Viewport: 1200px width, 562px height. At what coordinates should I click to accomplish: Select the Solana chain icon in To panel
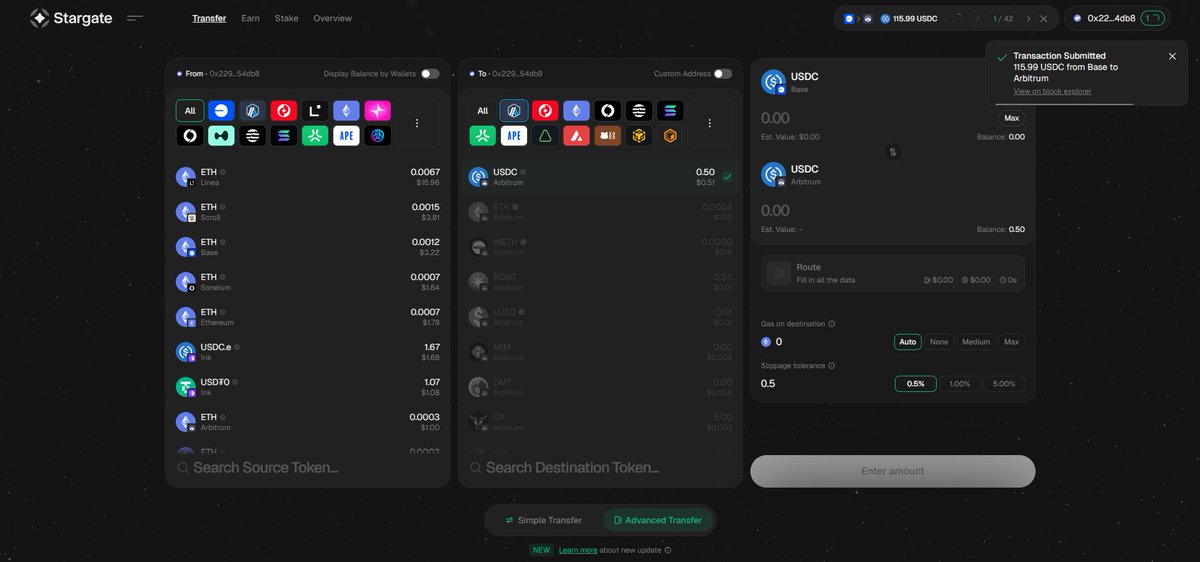pyautogui.click(x=670, y=111)
